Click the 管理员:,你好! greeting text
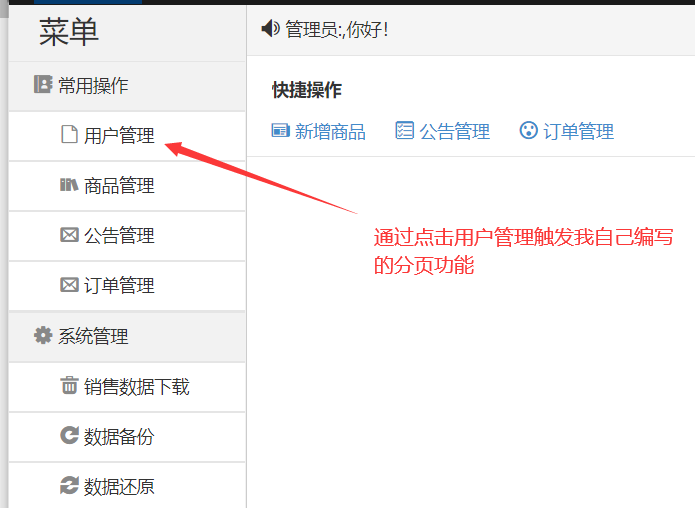The height and width of the screenshot is (508, 695). click(337, 30)
